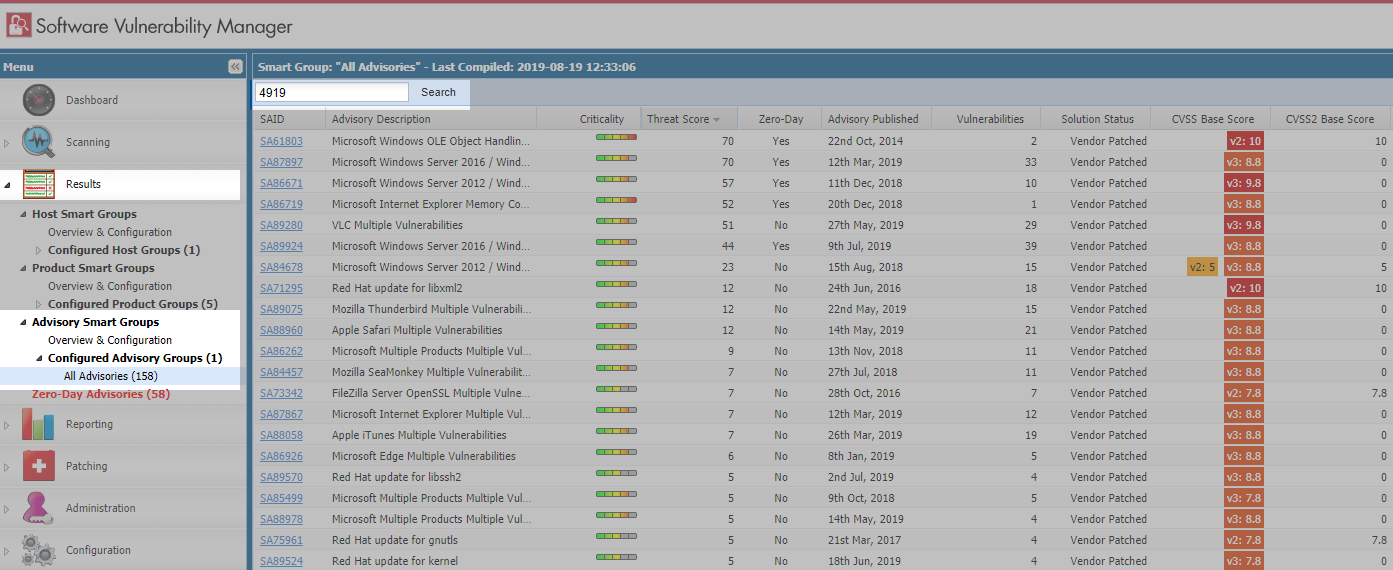The height and width of the screenshot is (570, 1393).
Task: Sort by Advisory Published column
Action: click(x=875, y=119)
